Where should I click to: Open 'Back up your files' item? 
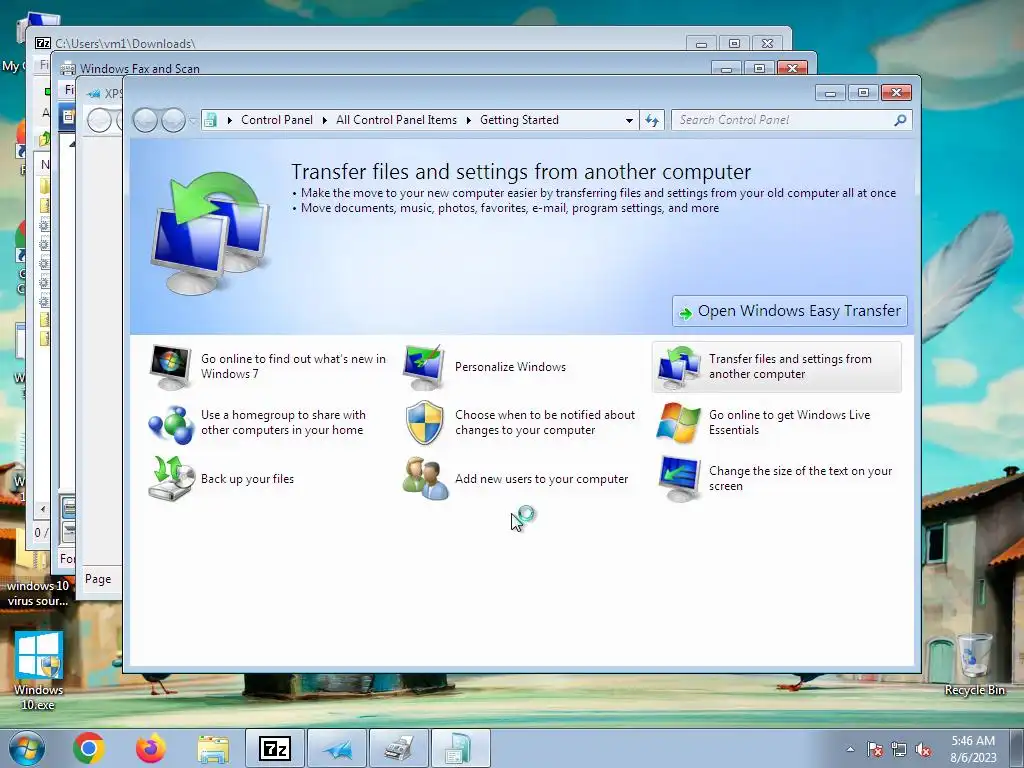coord(248,479)
